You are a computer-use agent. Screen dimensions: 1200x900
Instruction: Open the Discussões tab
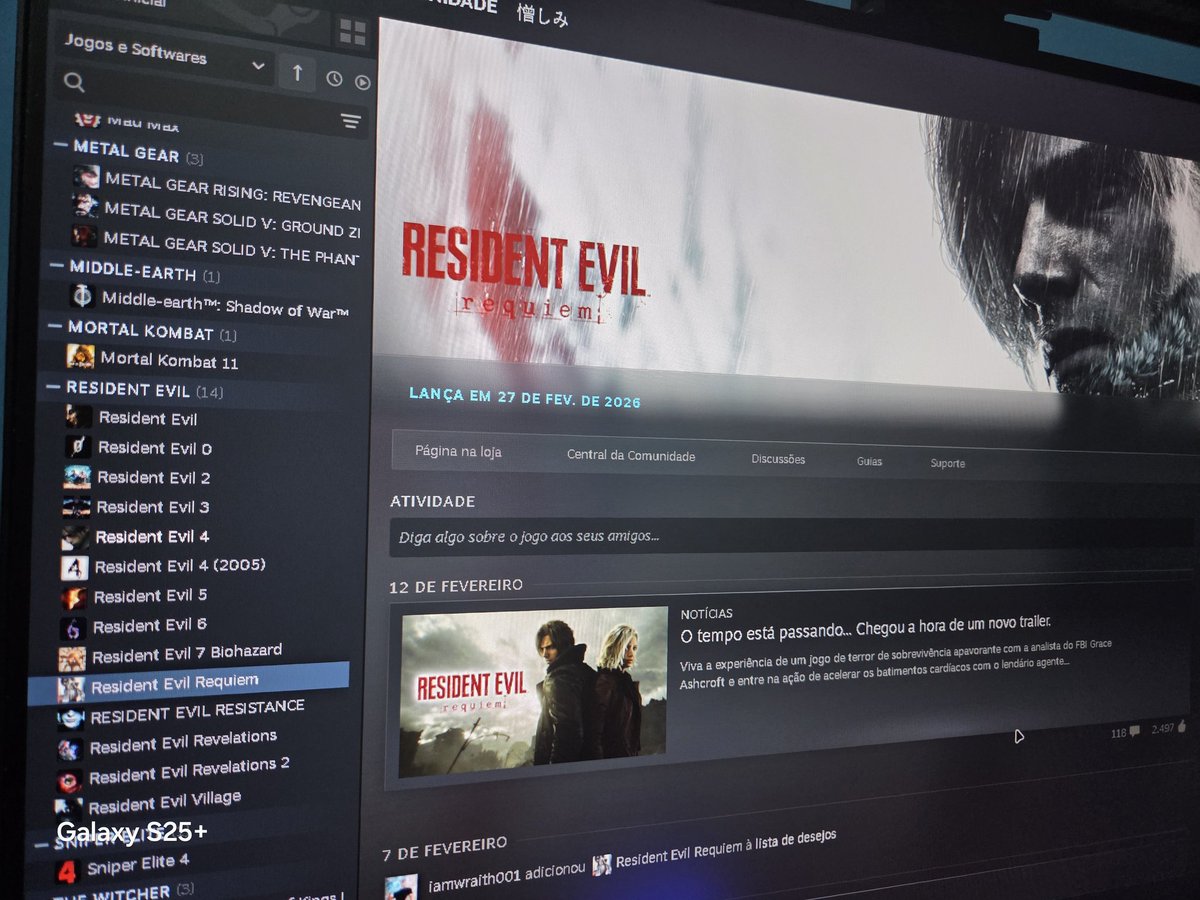point(778,459)
